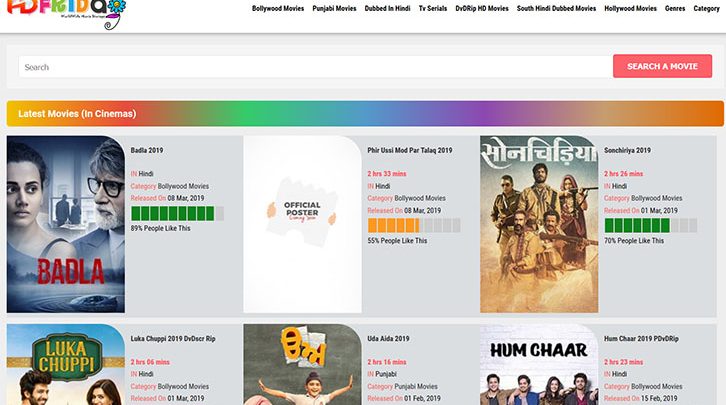Focus the movie Search field
The height and width of the screenshot is (405, 726).
[315, 67]
